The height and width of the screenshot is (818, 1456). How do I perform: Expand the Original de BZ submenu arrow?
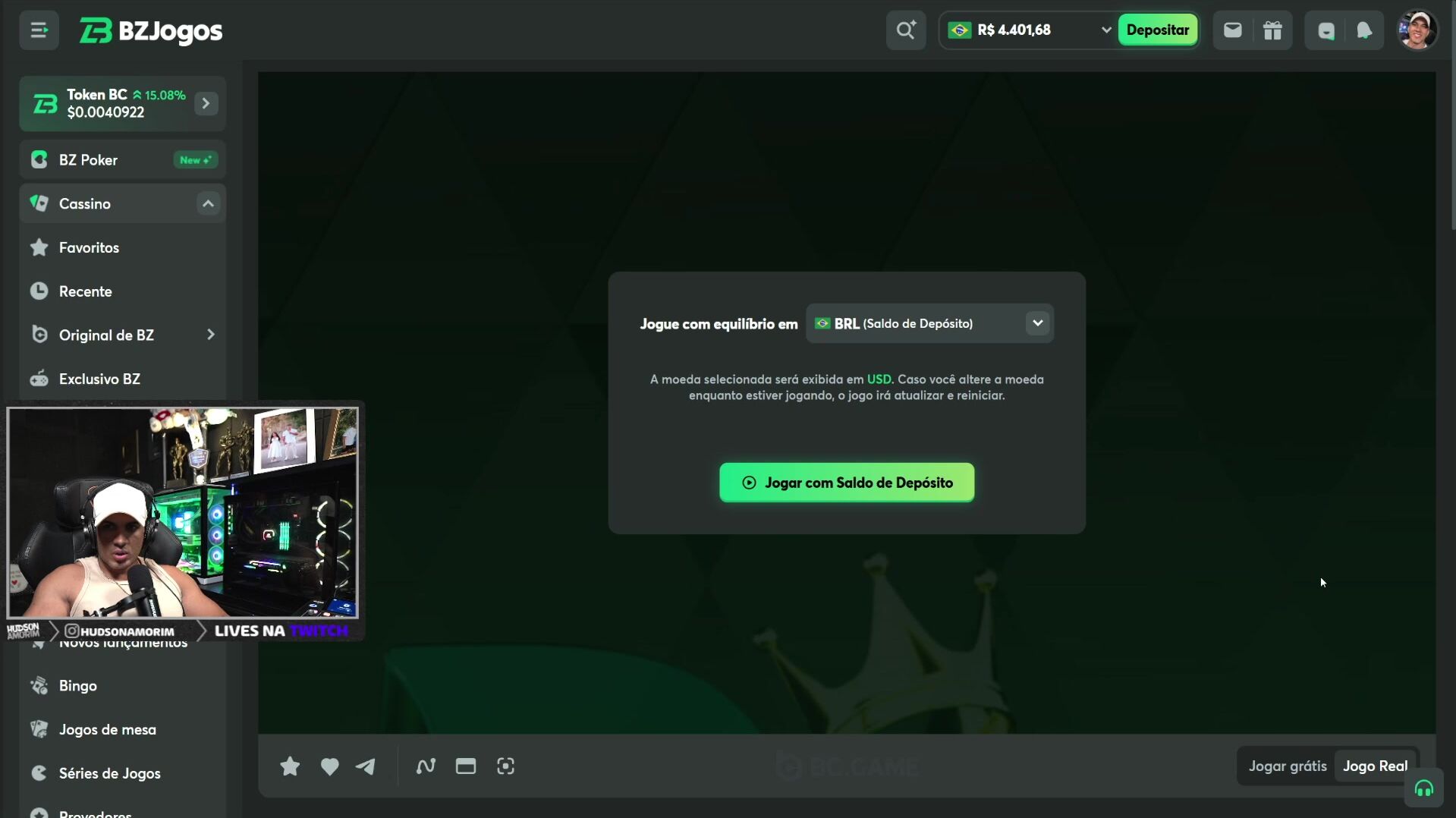211,335
